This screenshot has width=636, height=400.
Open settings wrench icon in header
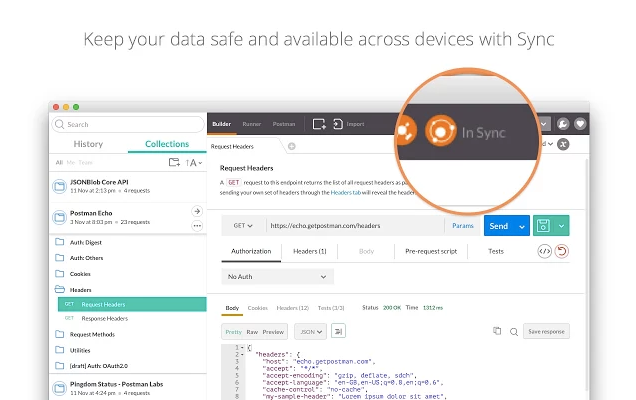point(563,124)
